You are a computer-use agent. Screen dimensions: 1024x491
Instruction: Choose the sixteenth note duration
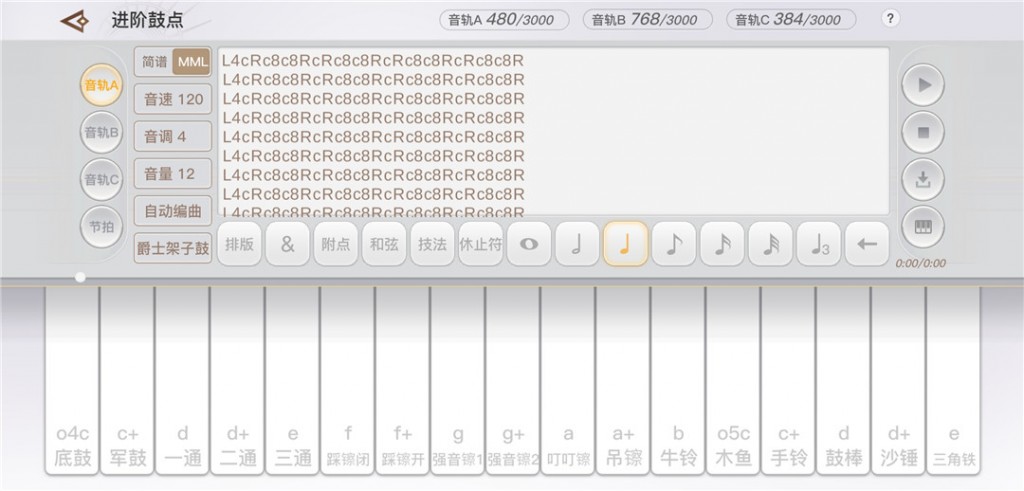[722, 244]
